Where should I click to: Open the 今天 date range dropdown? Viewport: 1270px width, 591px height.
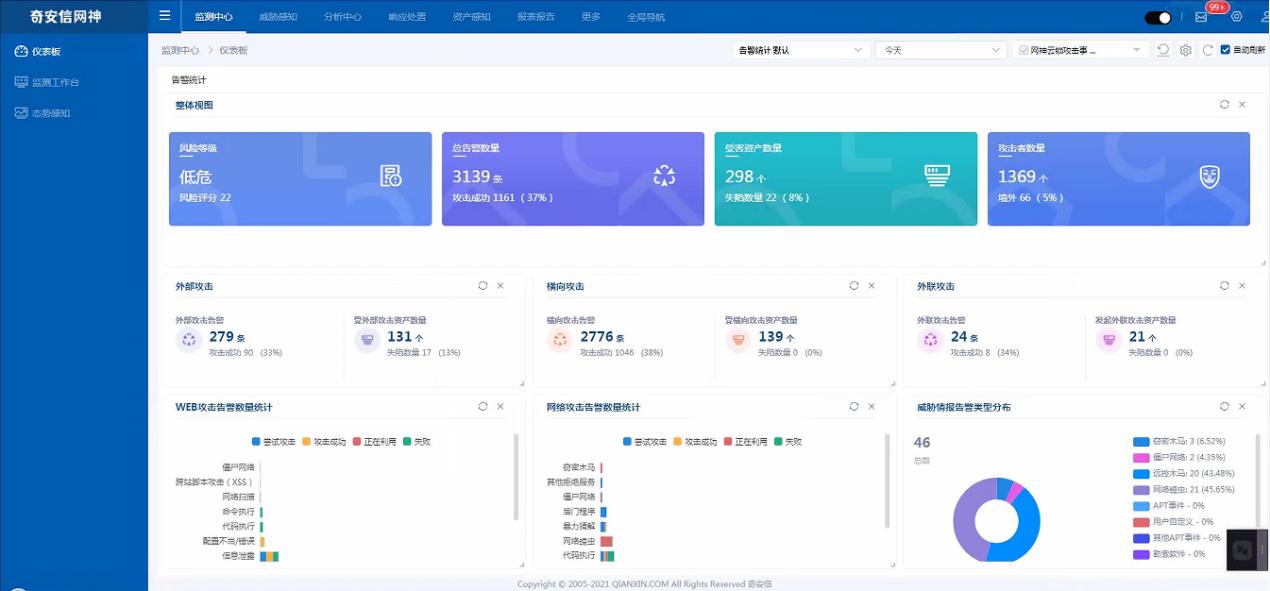pos(940,48)
